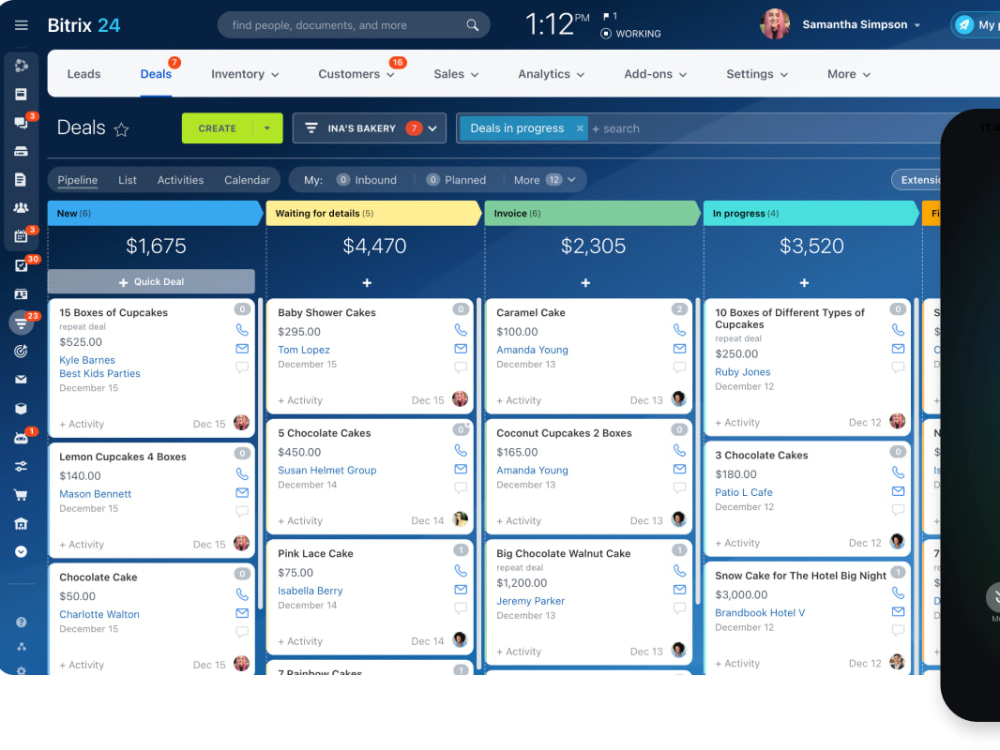Viewport: 1000px width, 750px height.
Task: Call contact on 15 Boxes of Cupcakes
Action: tap(242, 330)
